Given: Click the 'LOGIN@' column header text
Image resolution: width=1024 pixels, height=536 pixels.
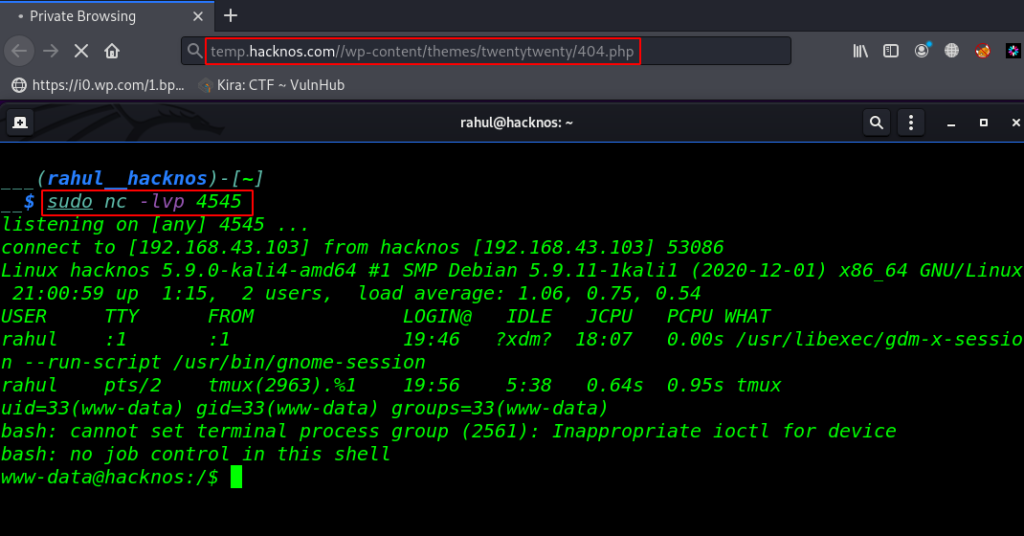Looking at the screenshot, I should (x=437, y=317).
